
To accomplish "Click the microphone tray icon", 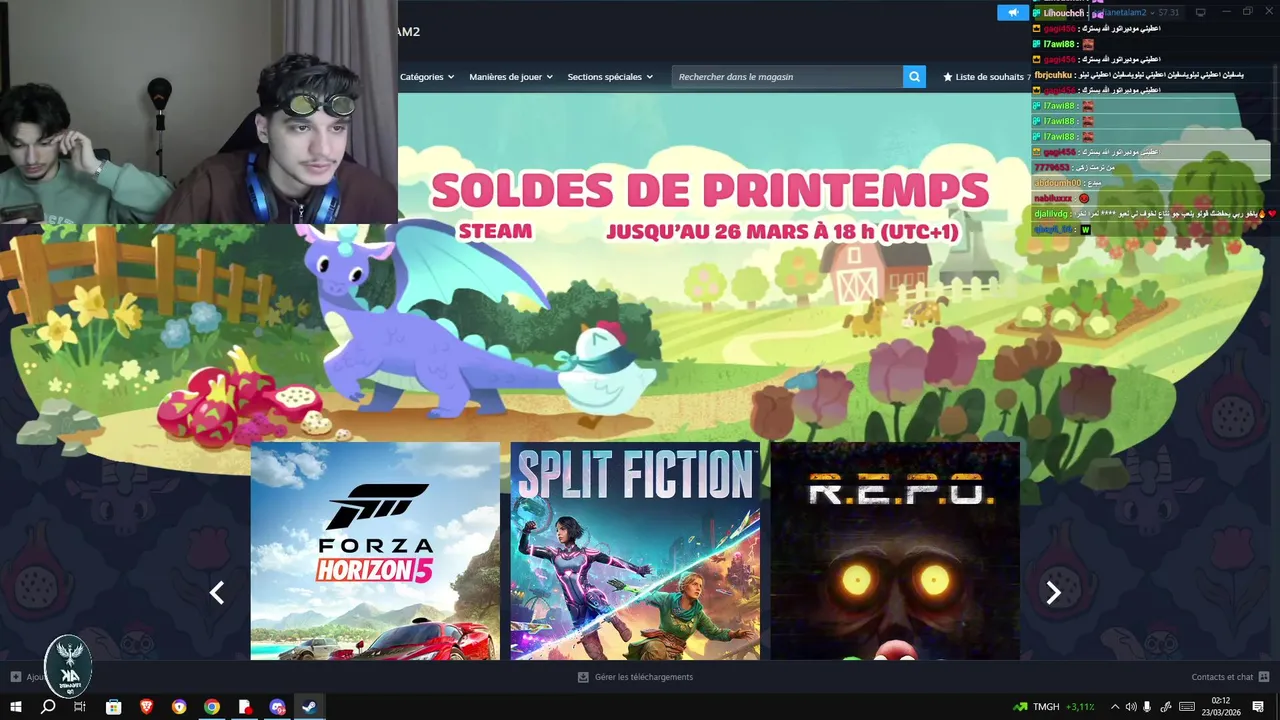I will point(1147,707).
